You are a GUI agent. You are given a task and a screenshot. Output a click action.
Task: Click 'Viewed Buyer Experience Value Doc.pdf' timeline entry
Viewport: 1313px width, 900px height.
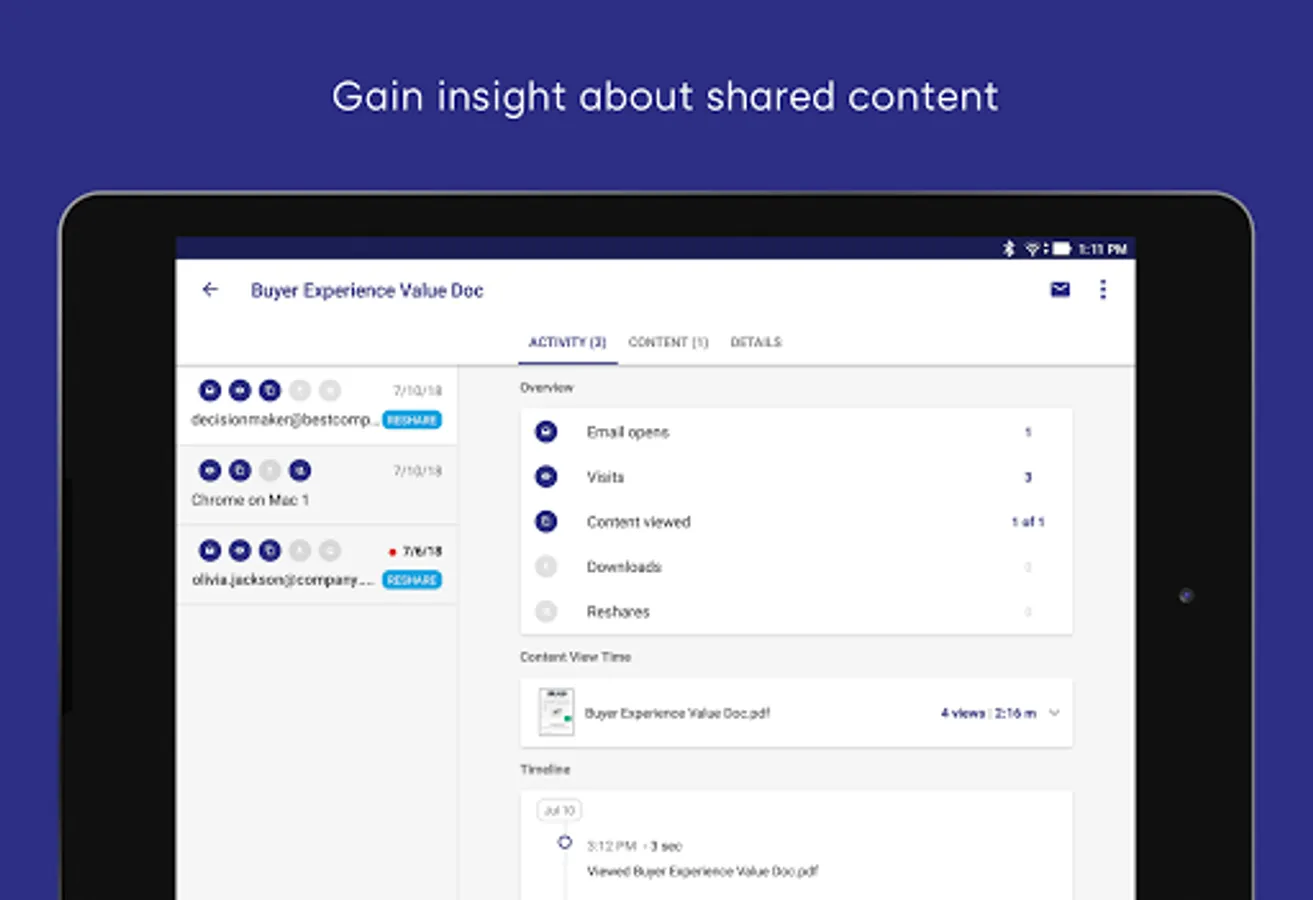pos(702,871)
